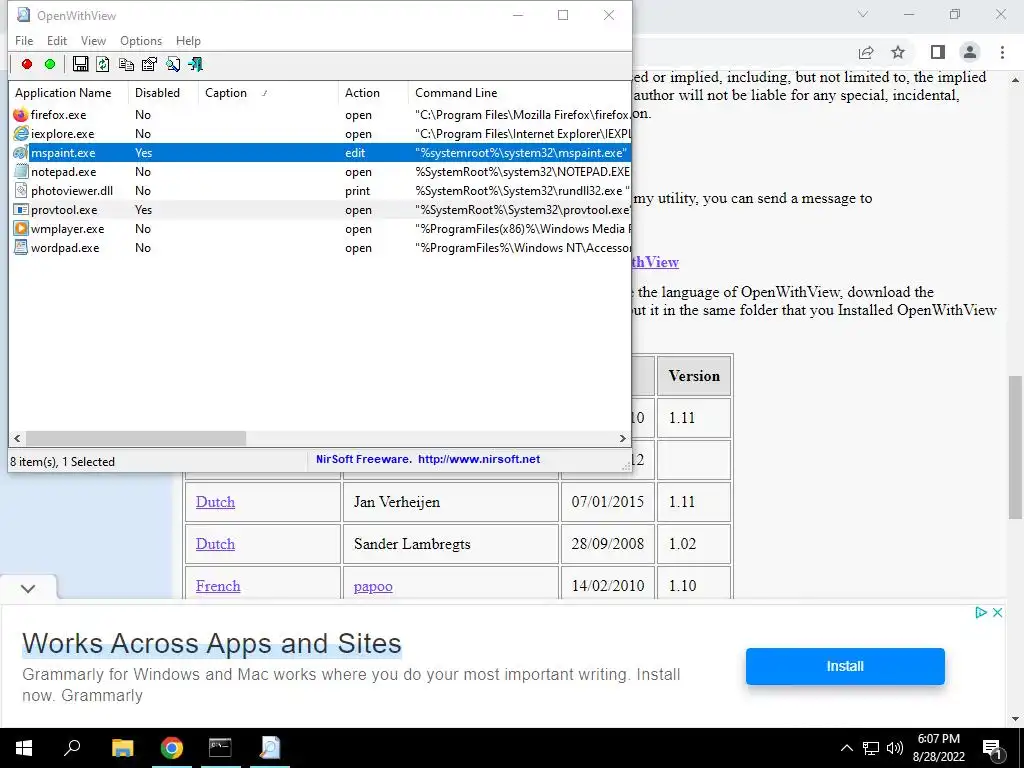This screenshot has width=1024, height=768.
Task: Click the Copy Selected Items icon
Action: (126, 64)
